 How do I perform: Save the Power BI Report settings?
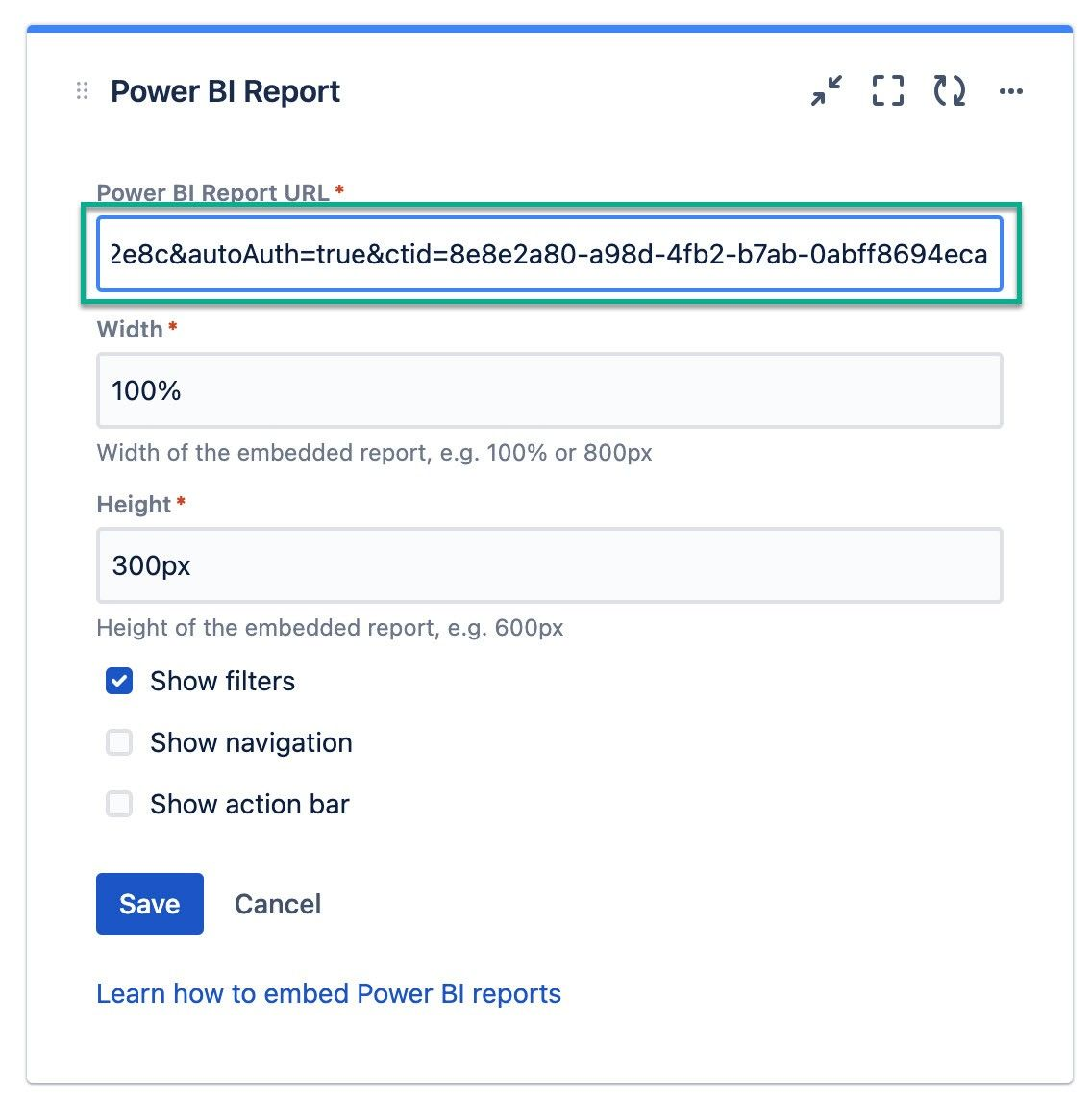click(x=149, y=904)
